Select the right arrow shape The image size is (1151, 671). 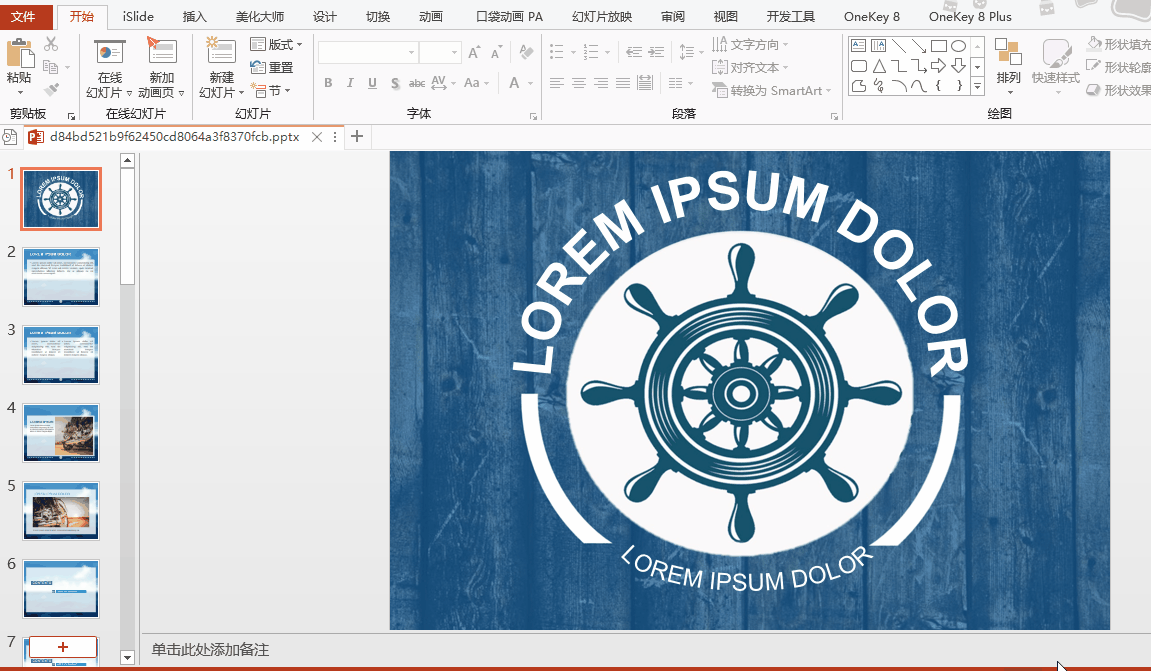click(x=938, y=66)
